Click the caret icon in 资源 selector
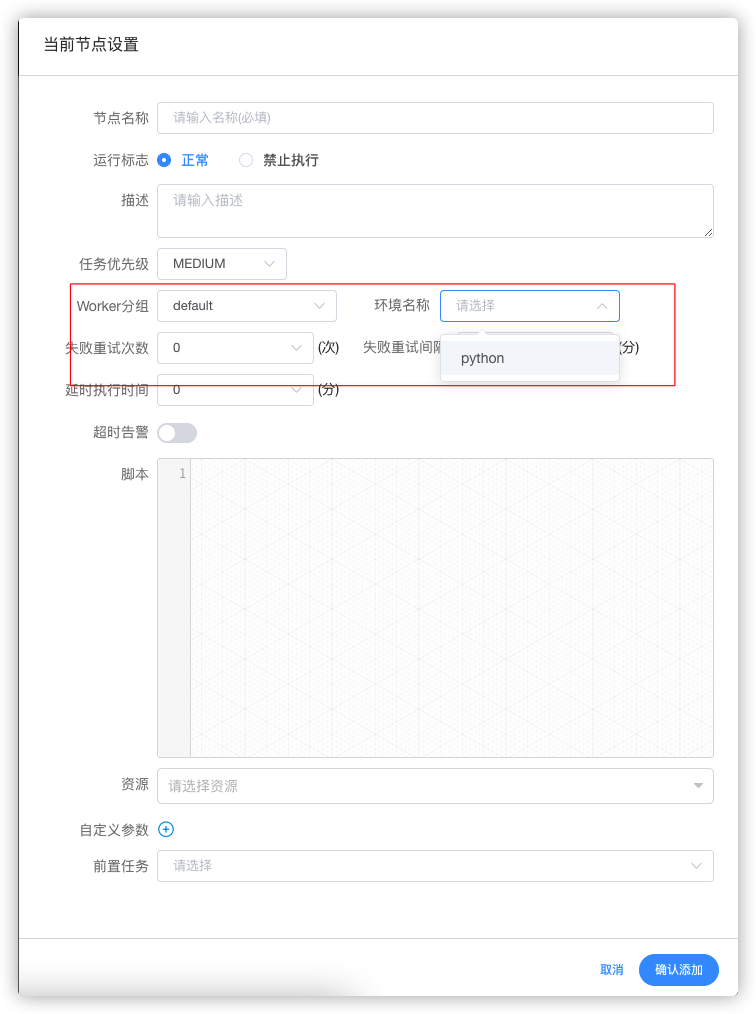This screenshot has height=1014, width=756. click(698, 786)
